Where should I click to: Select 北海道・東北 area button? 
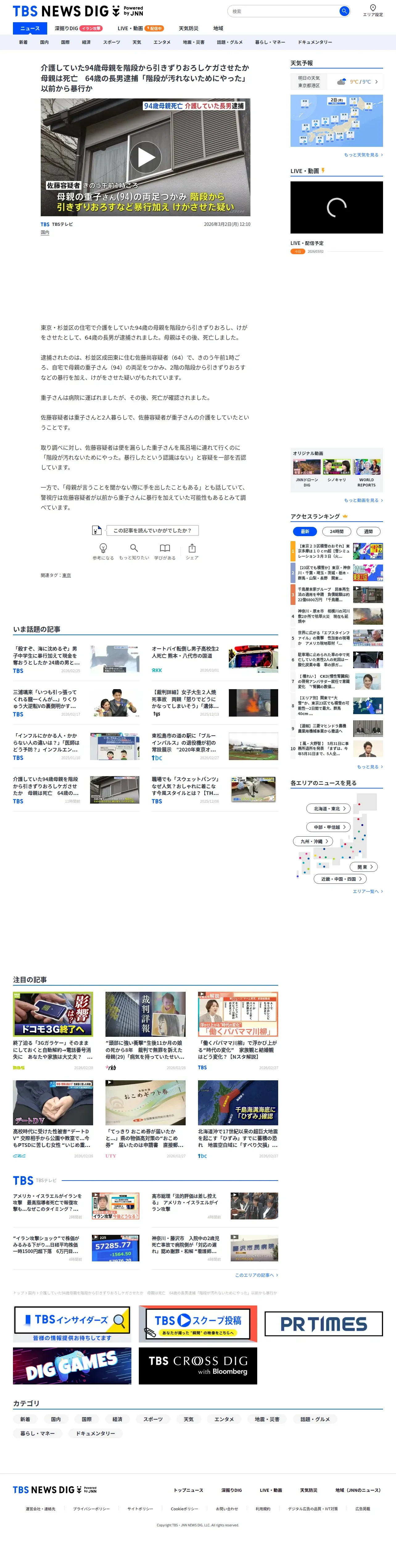[328, 809]
